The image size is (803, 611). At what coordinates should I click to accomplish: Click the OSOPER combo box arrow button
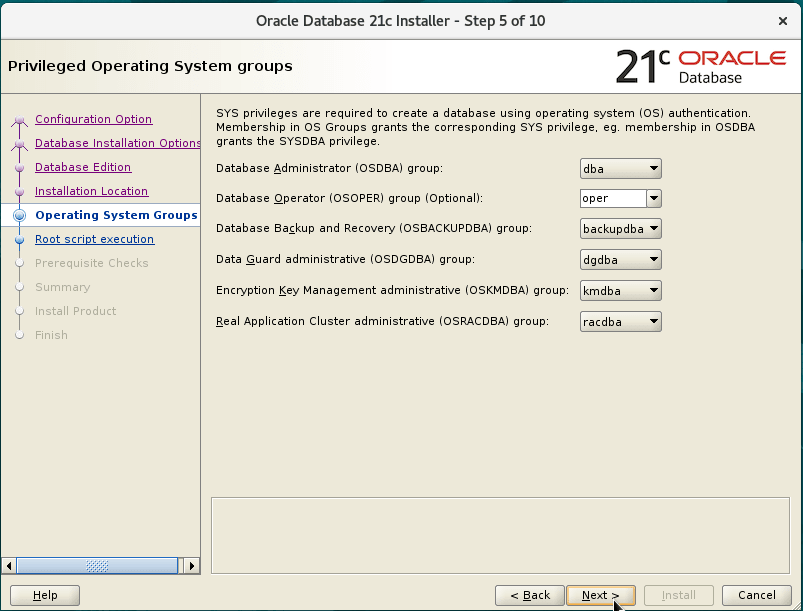pyautogui.click(x=654, y=198)
